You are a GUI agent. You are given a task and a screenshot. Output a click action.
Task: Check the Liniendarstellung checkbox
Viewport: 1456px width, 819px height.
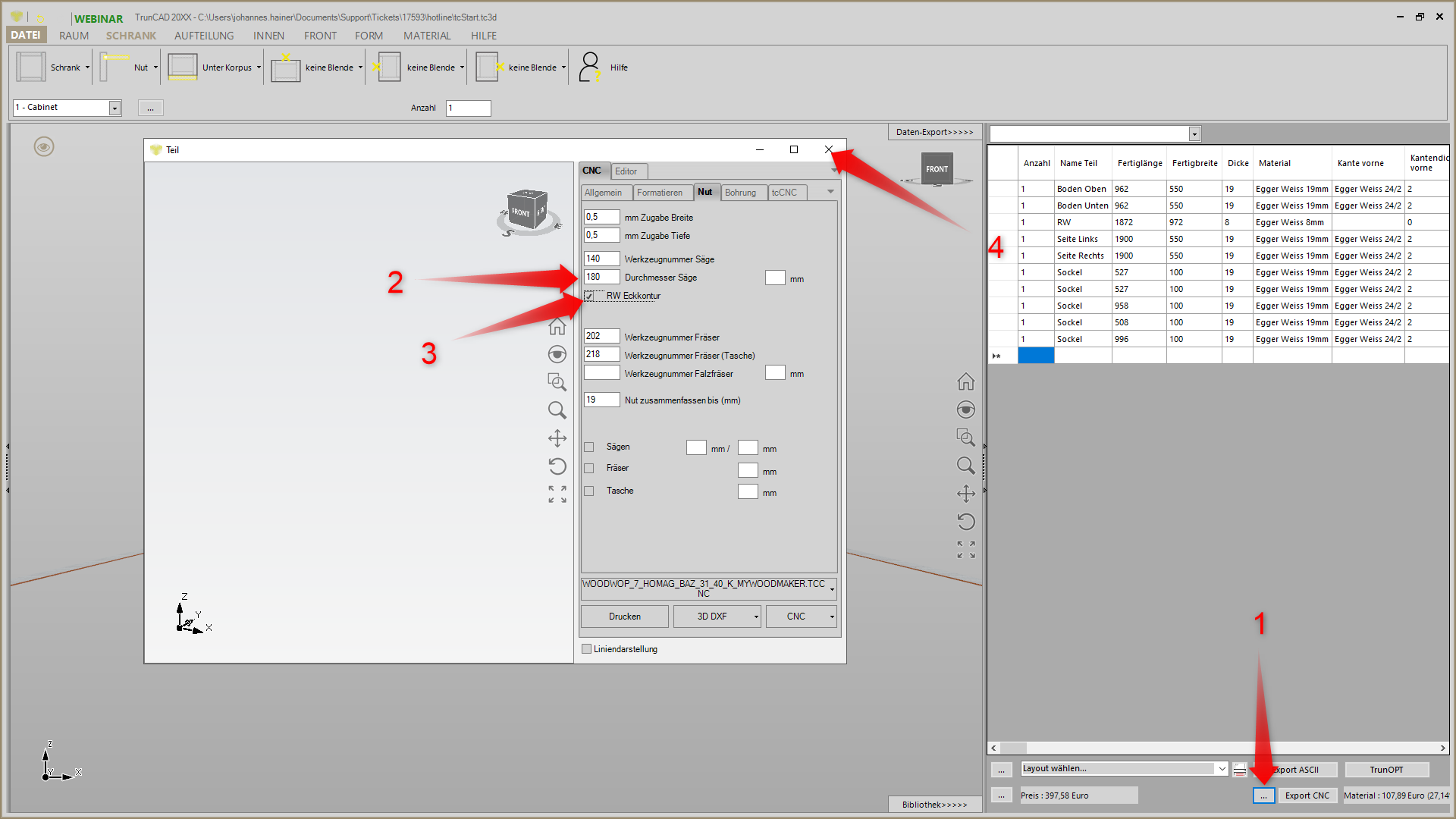tap(586, 649)
